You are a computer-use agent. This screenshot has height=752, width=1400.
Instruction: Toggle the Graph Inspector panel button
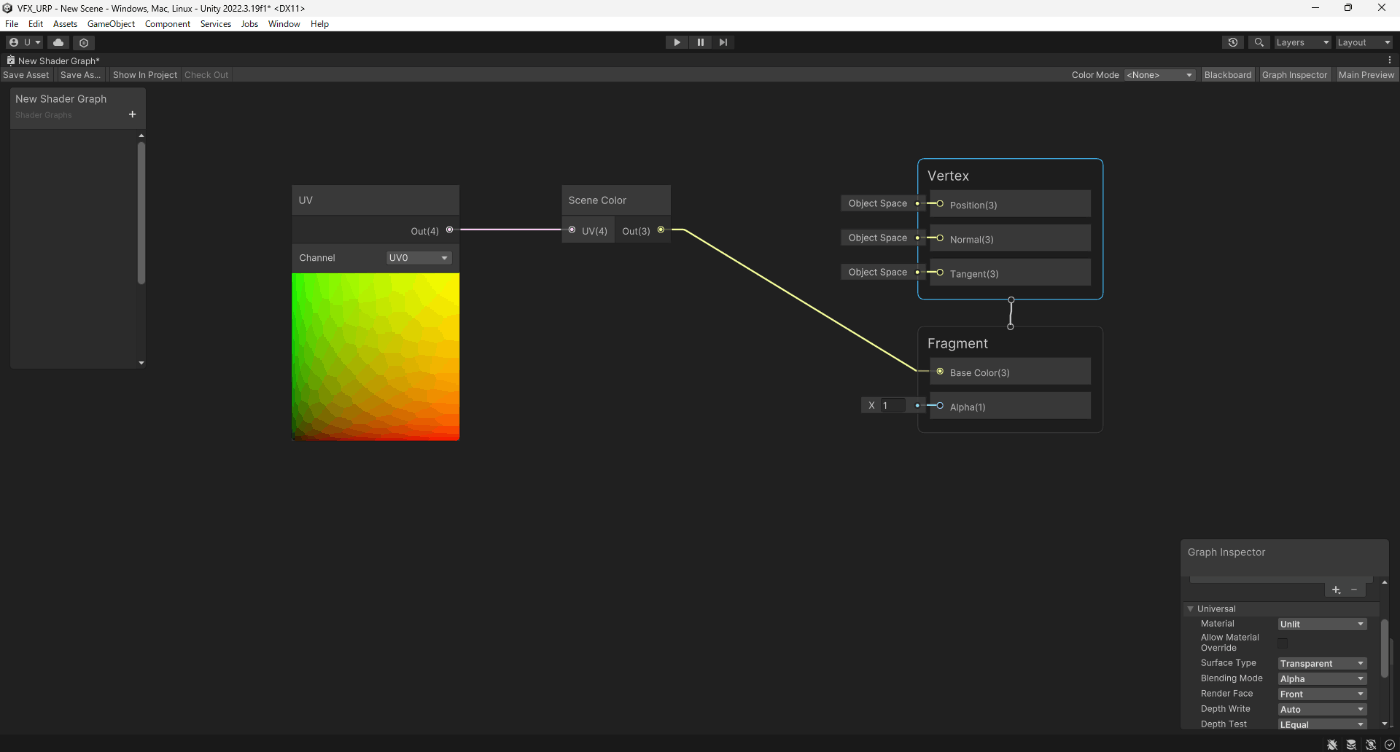[1294, 75]
